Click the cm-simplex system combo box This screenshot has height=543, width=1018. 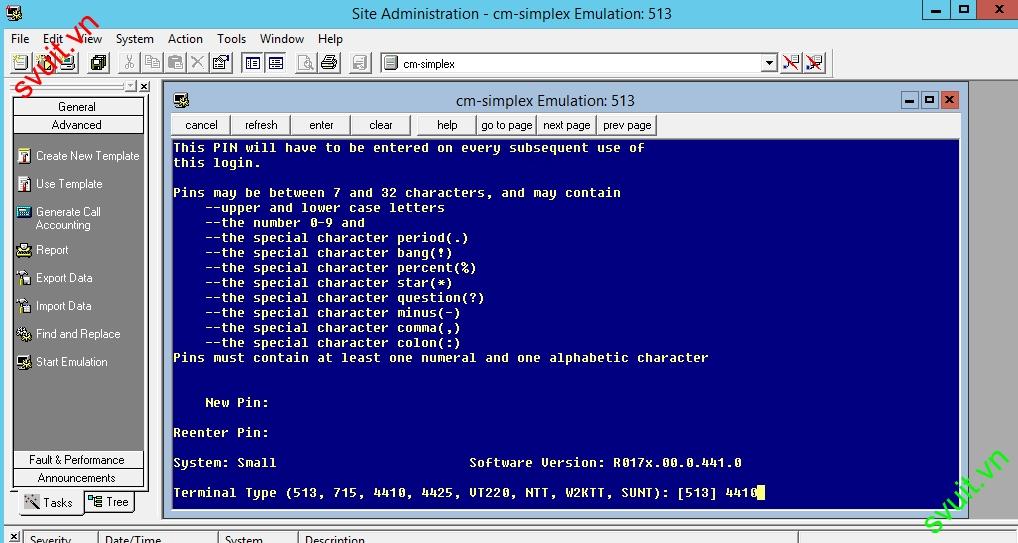578,63
